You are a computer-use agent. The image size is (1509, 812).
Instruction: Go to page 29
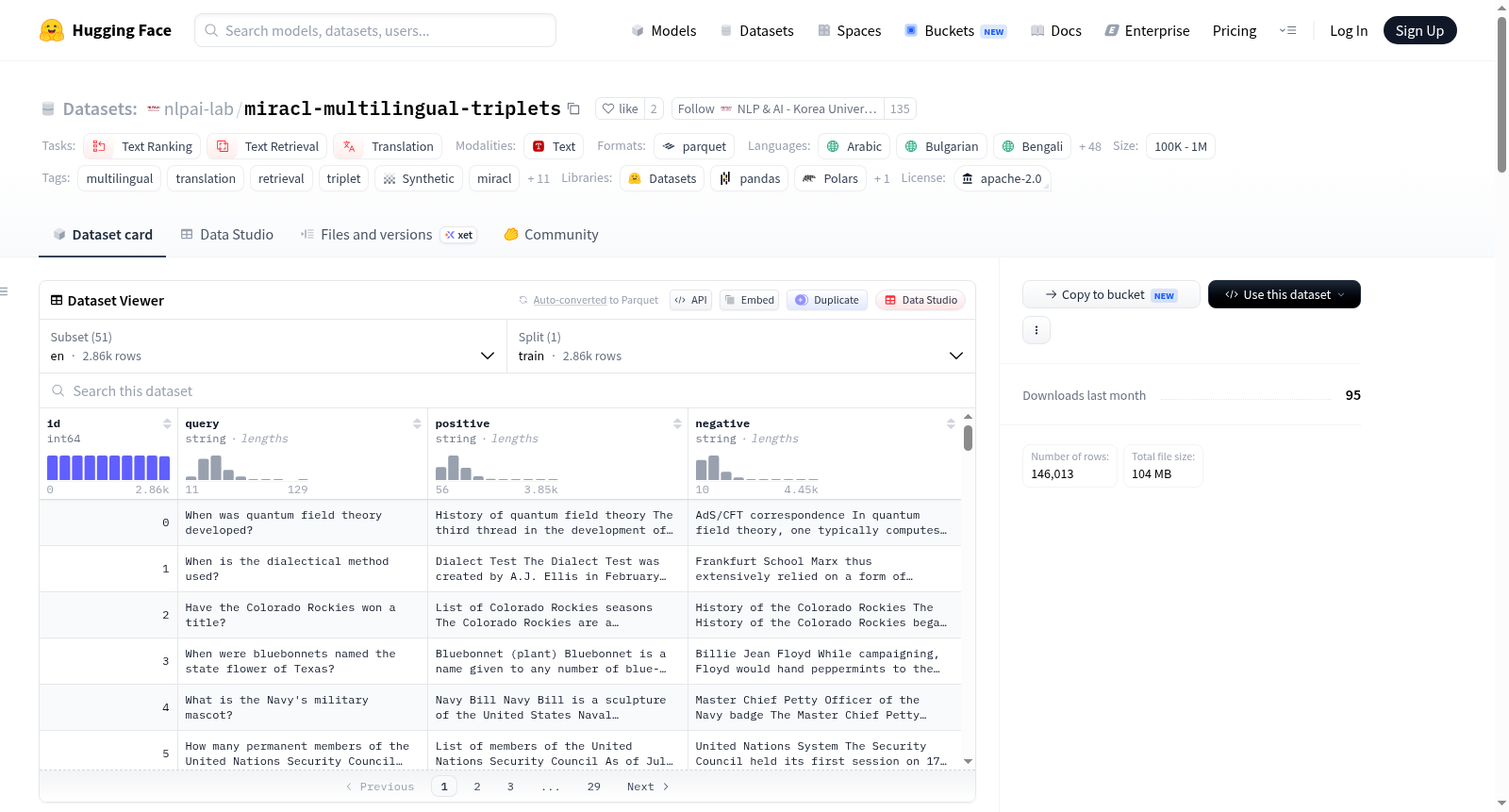[x=594, y=787]
